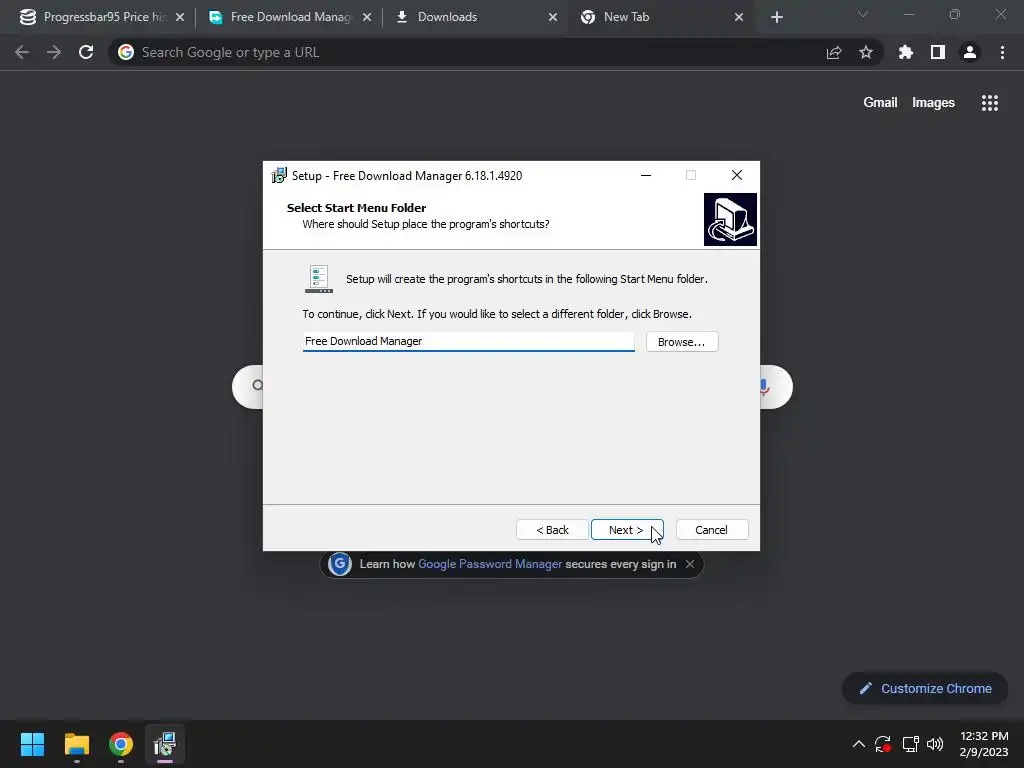This screenshot has height=768, width=1024.
Task: Close the Progressbar95 tab
Action: click(180, 17)
